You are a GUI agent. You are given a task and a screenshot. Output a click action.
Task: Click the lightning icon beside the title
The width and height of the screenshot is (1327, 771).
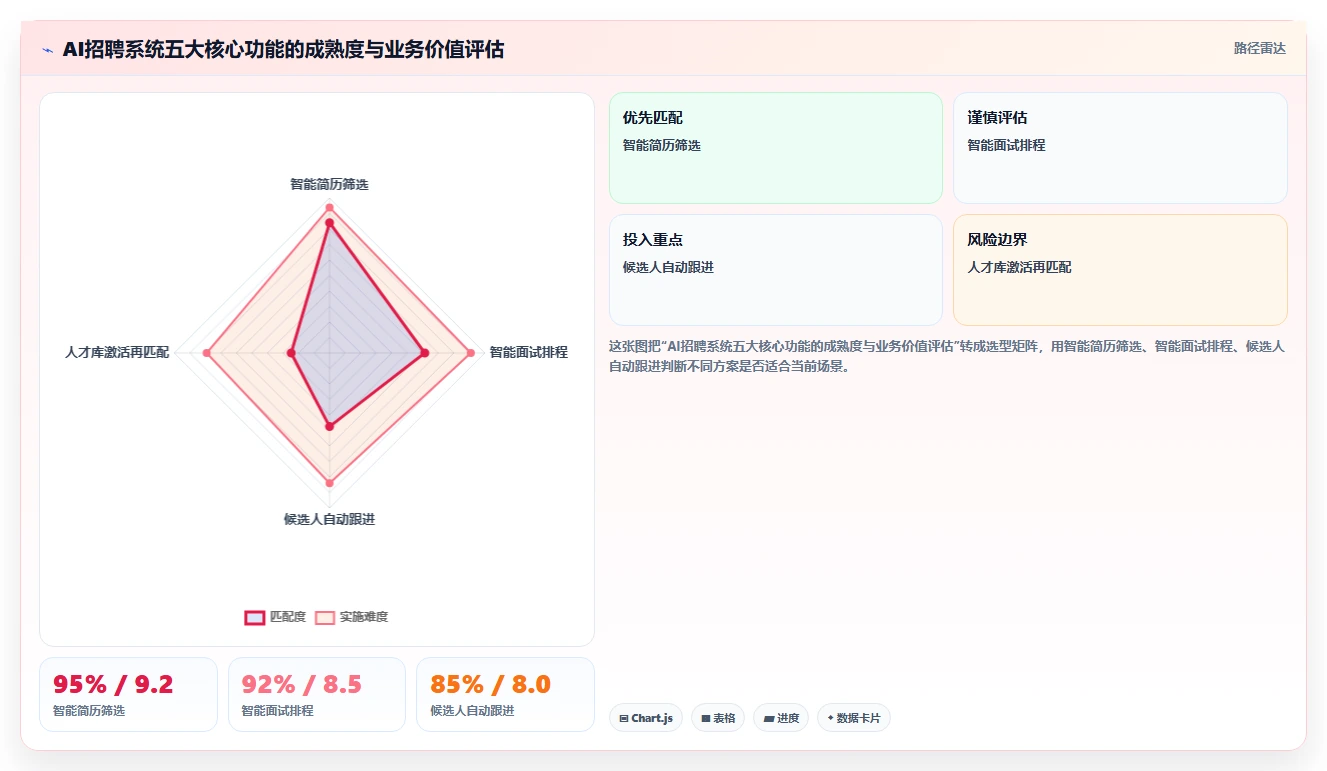tap(47, 49)
